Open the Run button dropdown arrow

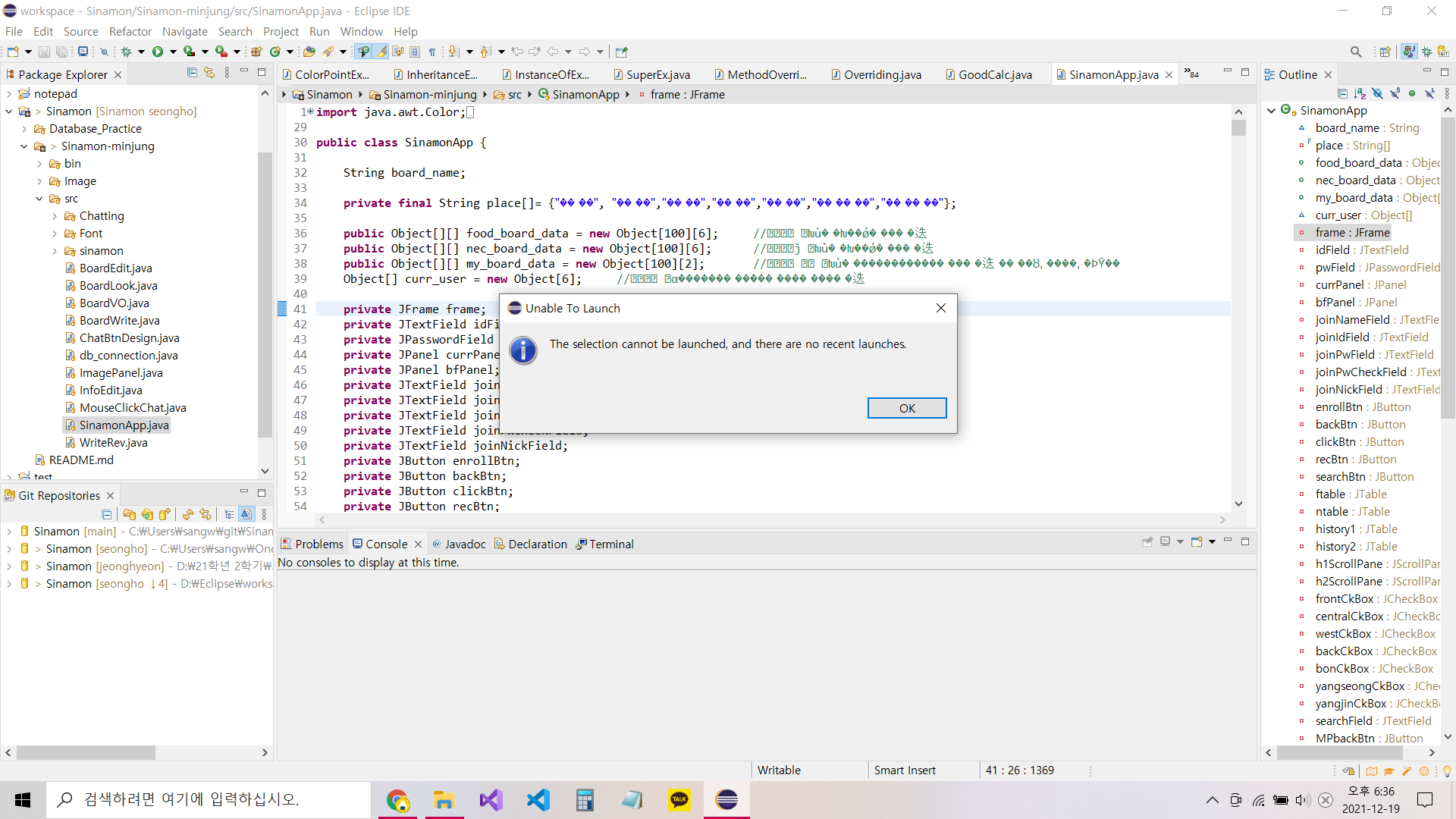point(173,52)
